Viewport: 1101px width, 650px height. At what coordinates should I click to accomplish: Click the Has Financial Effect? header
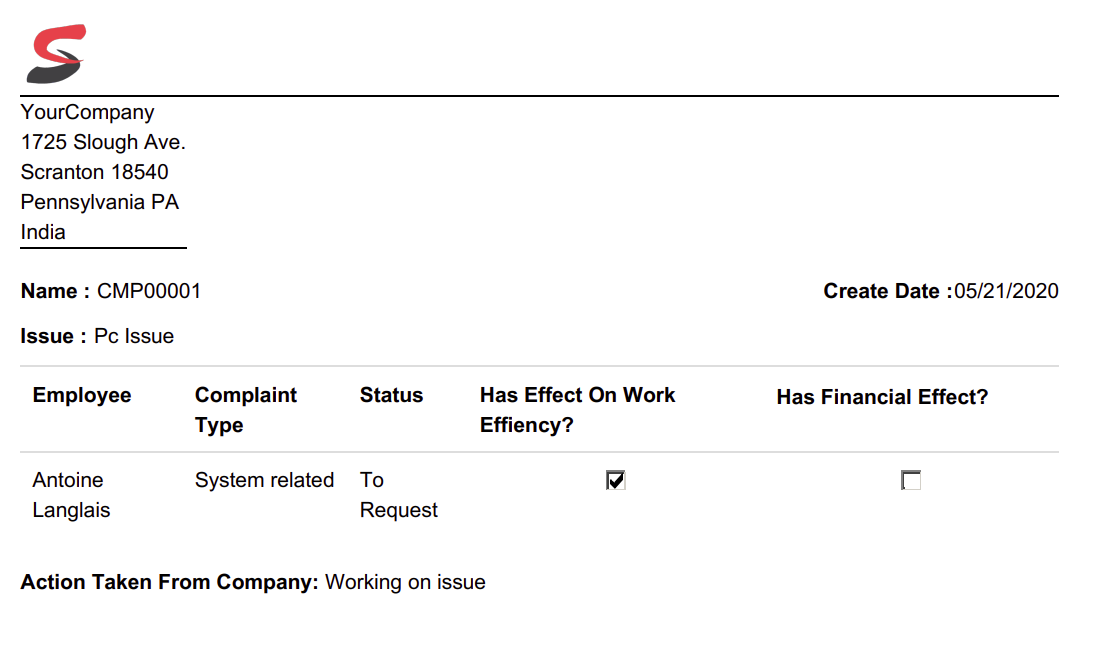click(881, 397)
